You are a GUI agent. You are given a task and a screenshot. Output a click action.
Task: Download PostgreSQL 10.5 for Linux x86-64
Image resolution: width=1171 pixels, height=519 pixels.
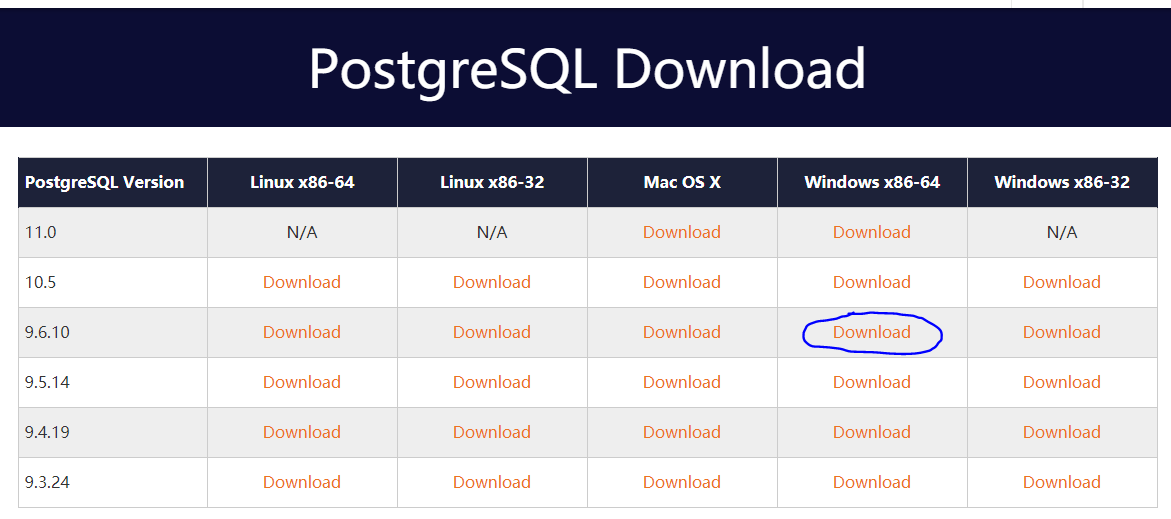pos(302,282)
